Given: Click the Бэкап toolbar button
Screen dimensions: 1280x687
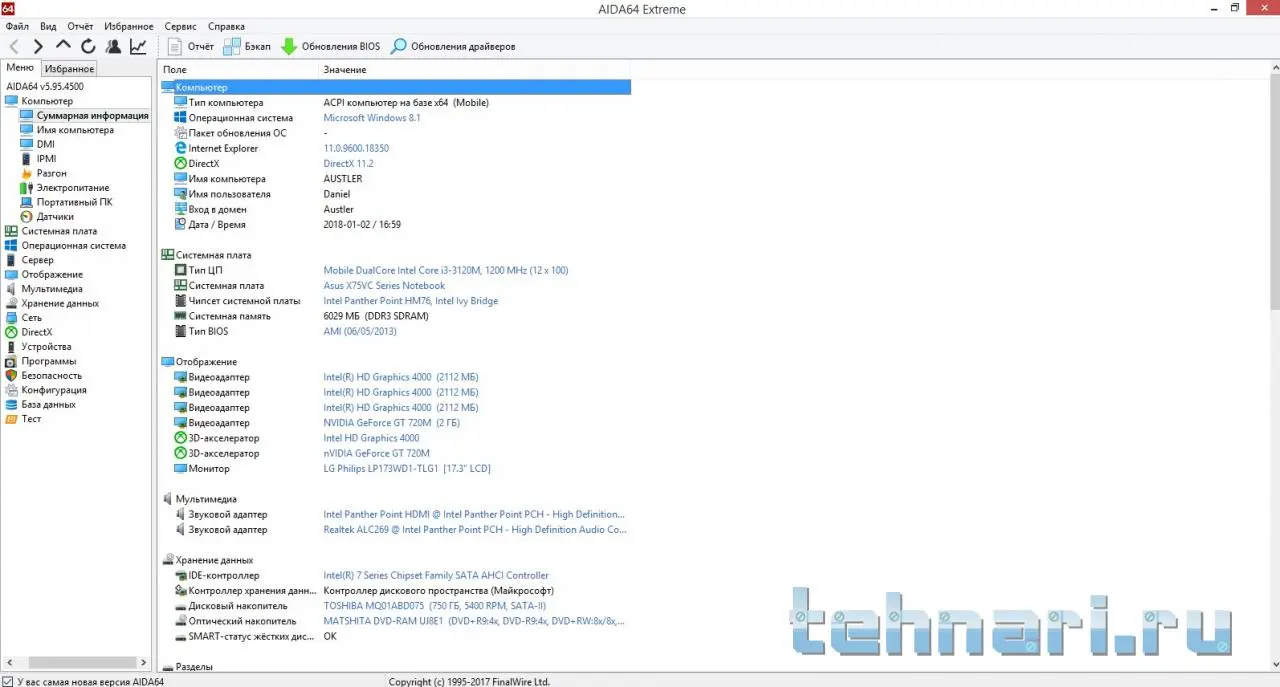Looking at the screenshot, I should pyautogui.click(x=247, y=46).
